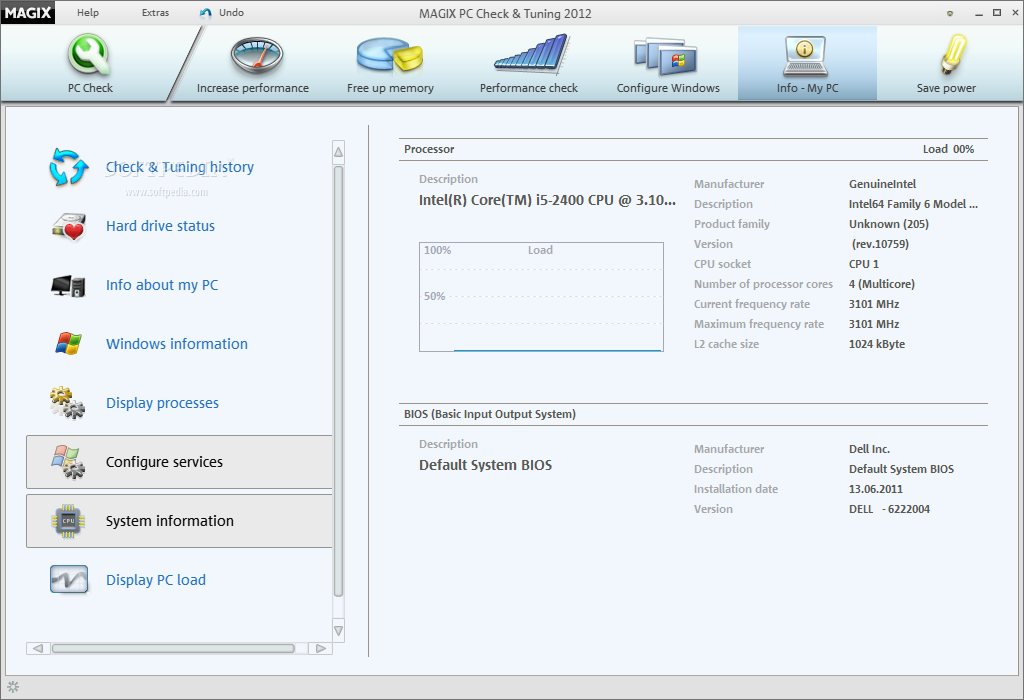1024x700 pixels.
Task: Click the status bar gear icon
Action: pos(13,687)
